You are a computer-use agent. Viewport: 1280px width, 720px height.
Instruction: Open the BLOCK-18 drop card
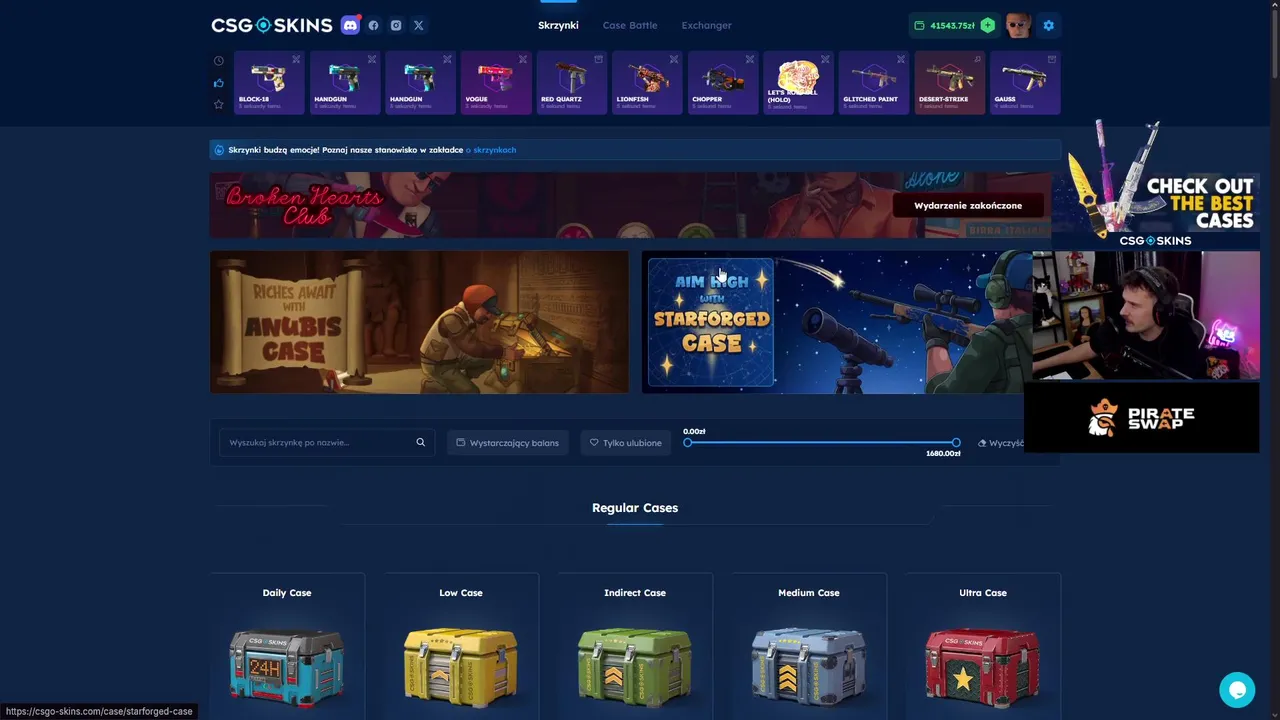tap(269, 82)
